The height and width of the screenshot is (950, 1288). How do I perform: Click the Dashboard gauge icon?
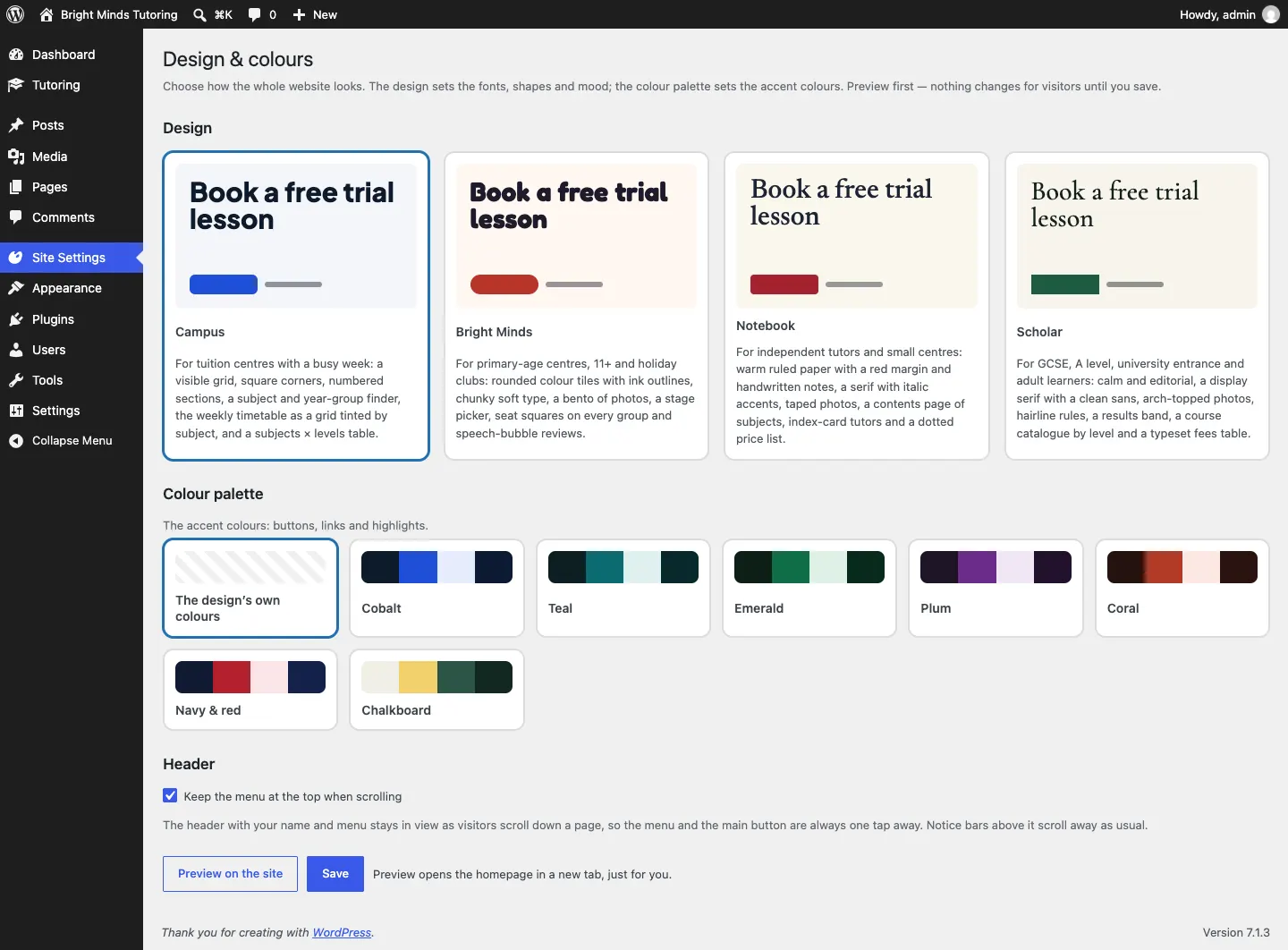tap(16, 55)
